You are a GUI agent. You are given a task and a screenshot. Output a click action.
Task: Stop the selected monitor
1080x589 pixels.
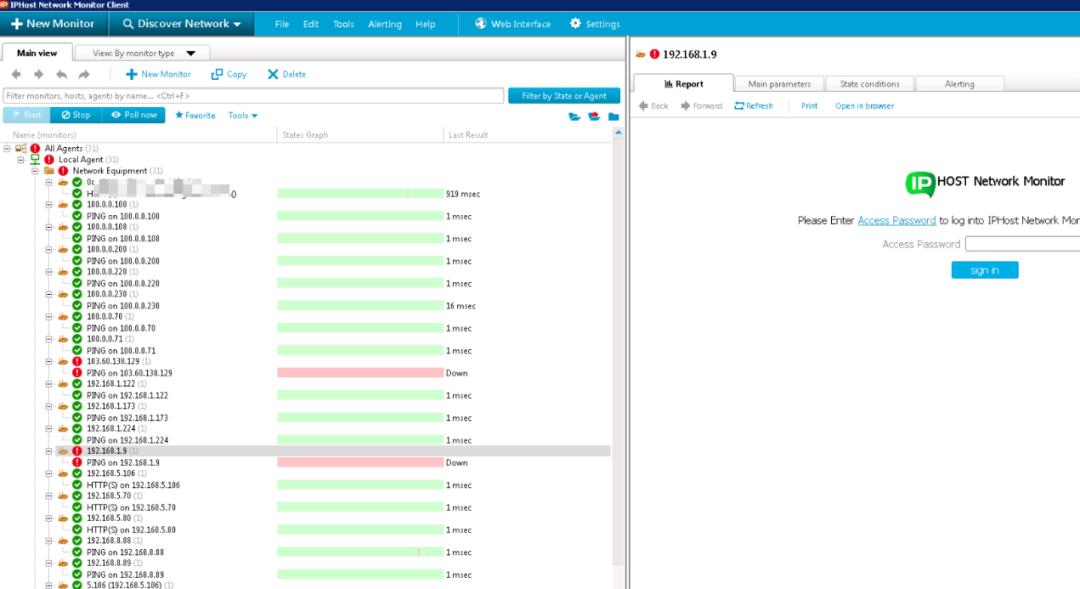point(76,115)
